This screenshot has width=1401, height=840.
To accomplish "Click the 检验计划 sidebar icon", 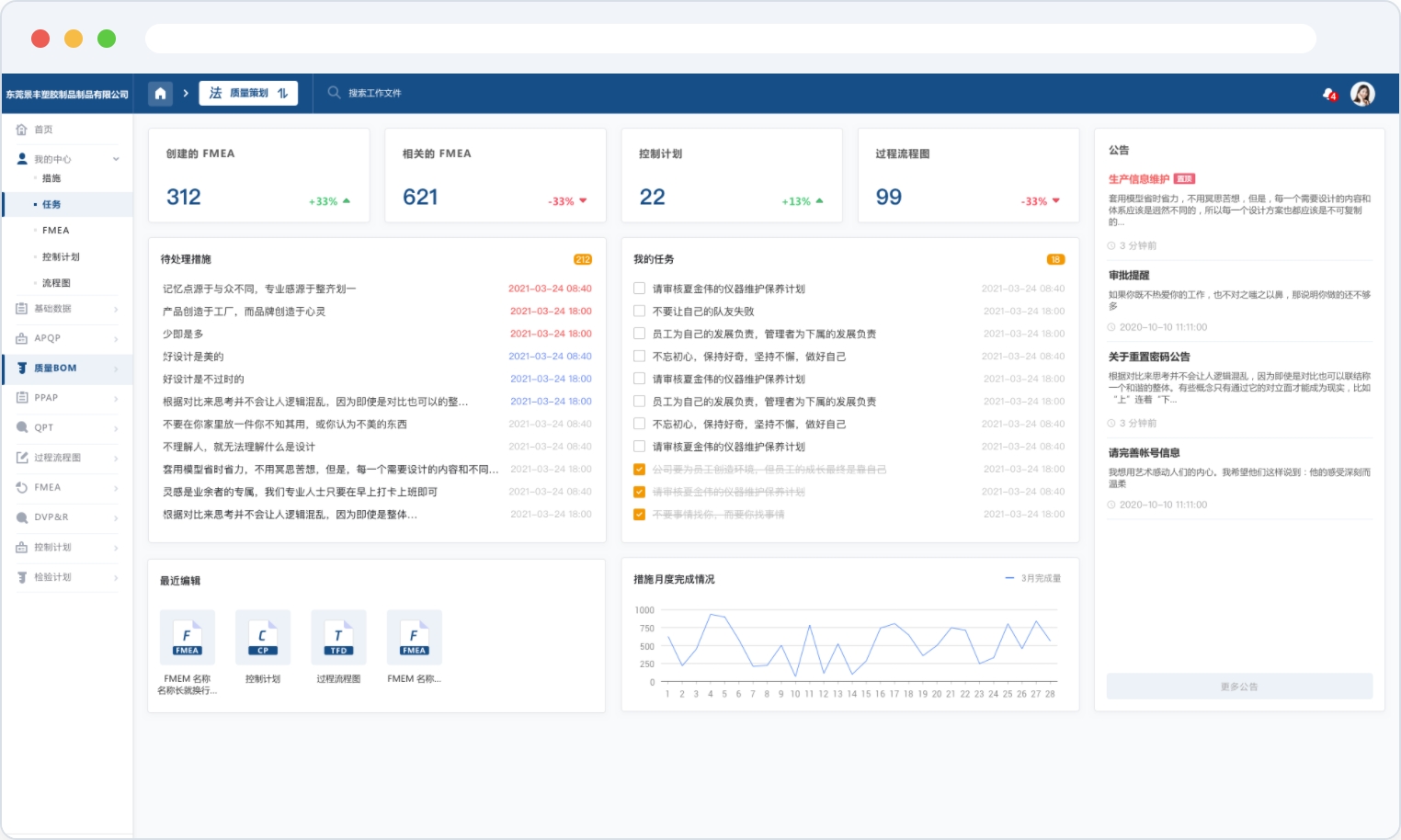I will point(21,577).
